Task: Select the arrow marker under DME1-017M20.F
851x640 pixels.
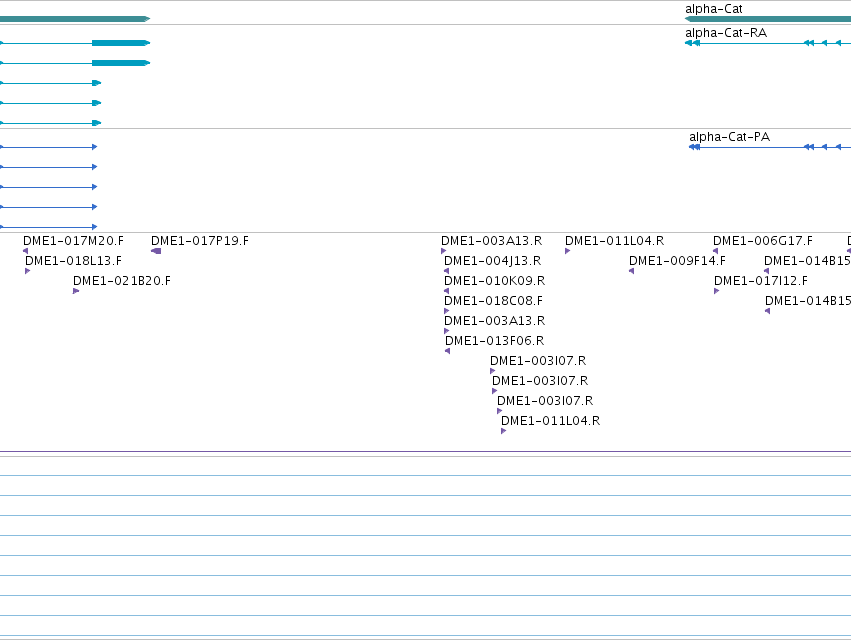Action: [26, 251]
